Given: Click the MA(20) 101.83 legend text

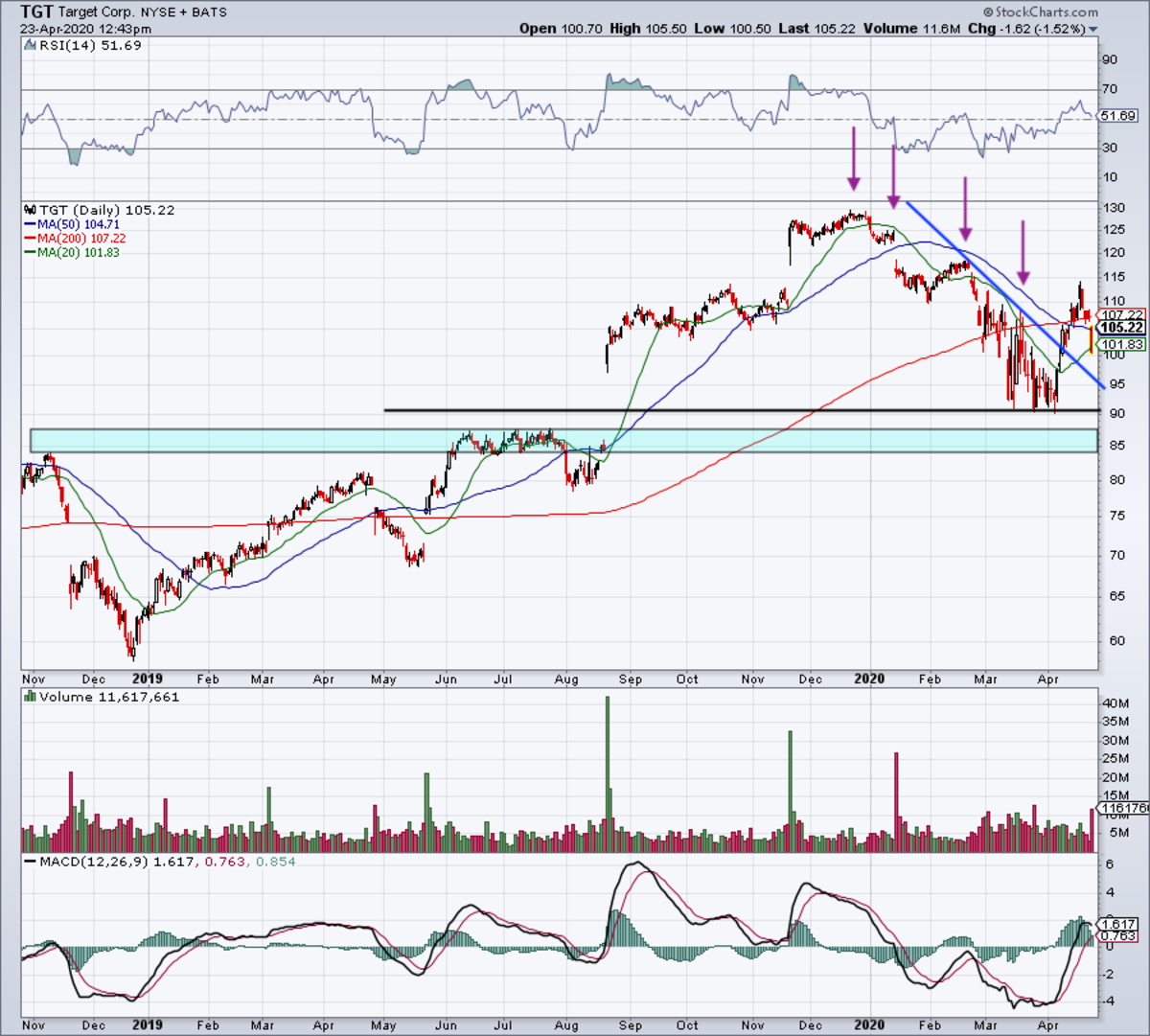Looking at the screenshot, I should tap(79, 253).
